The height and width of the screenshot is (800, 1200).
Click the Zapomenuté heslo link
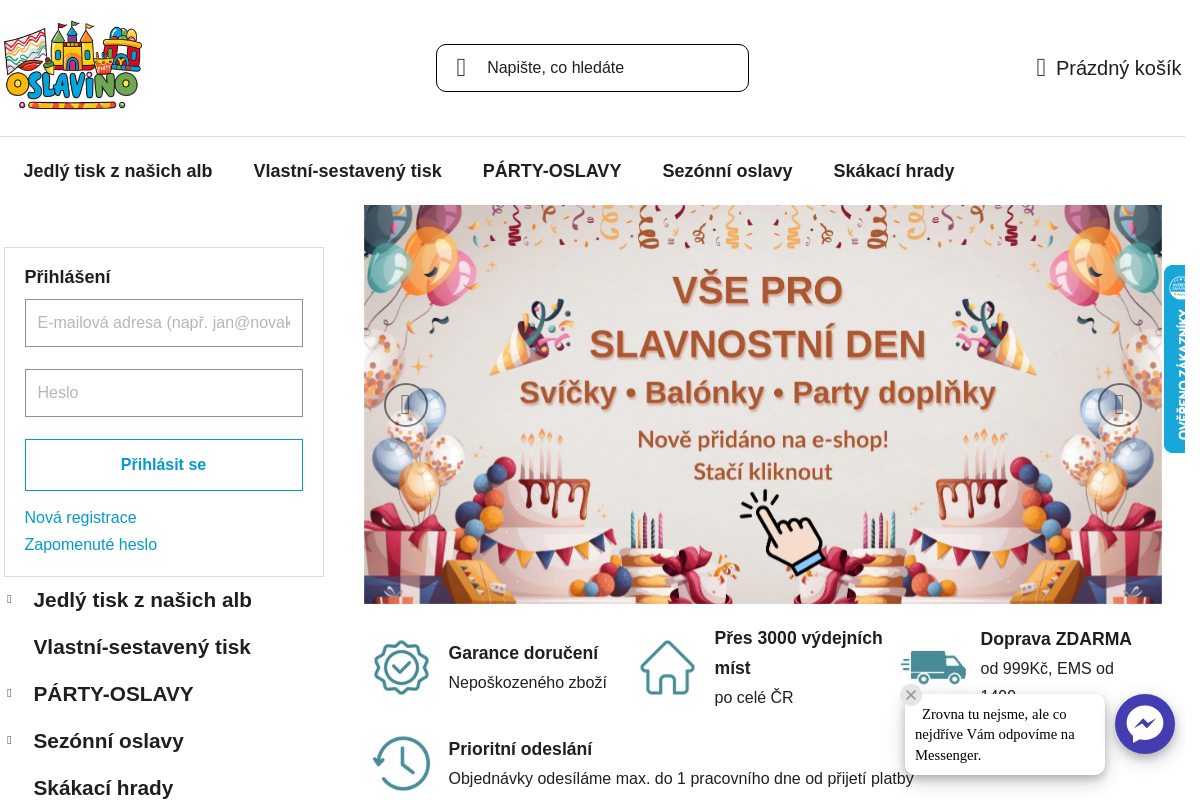[x=90, y=545]
